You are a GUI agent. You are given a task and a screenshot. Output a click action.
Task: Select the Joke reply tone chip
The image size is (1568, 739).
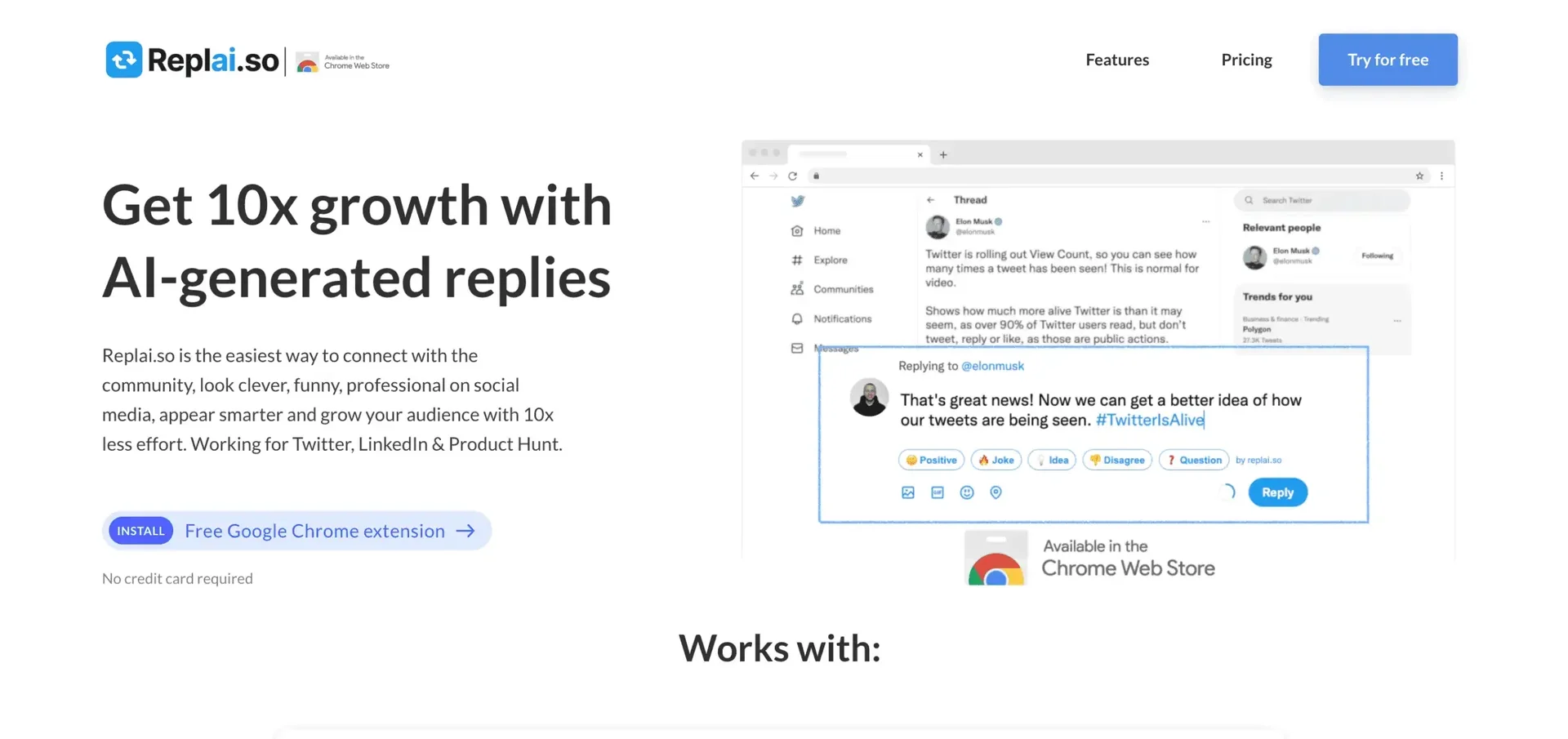(x=996, y=461)
